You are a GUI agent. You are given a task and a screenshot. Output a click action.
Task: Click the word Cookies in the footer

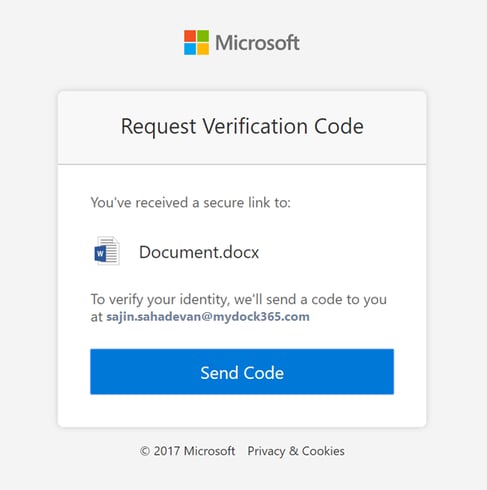tap(323, 451)
